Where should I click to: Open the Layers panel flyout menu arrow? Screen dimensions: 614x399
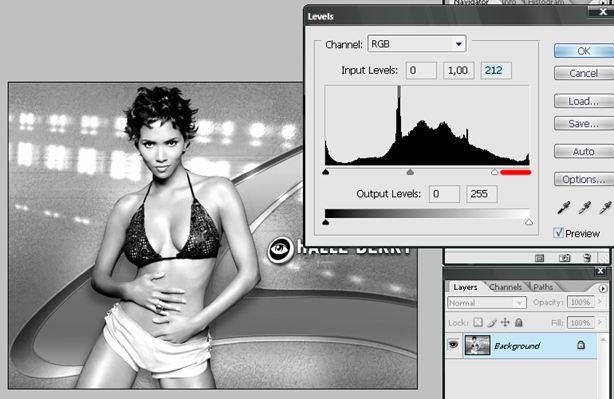click(603, 288)
